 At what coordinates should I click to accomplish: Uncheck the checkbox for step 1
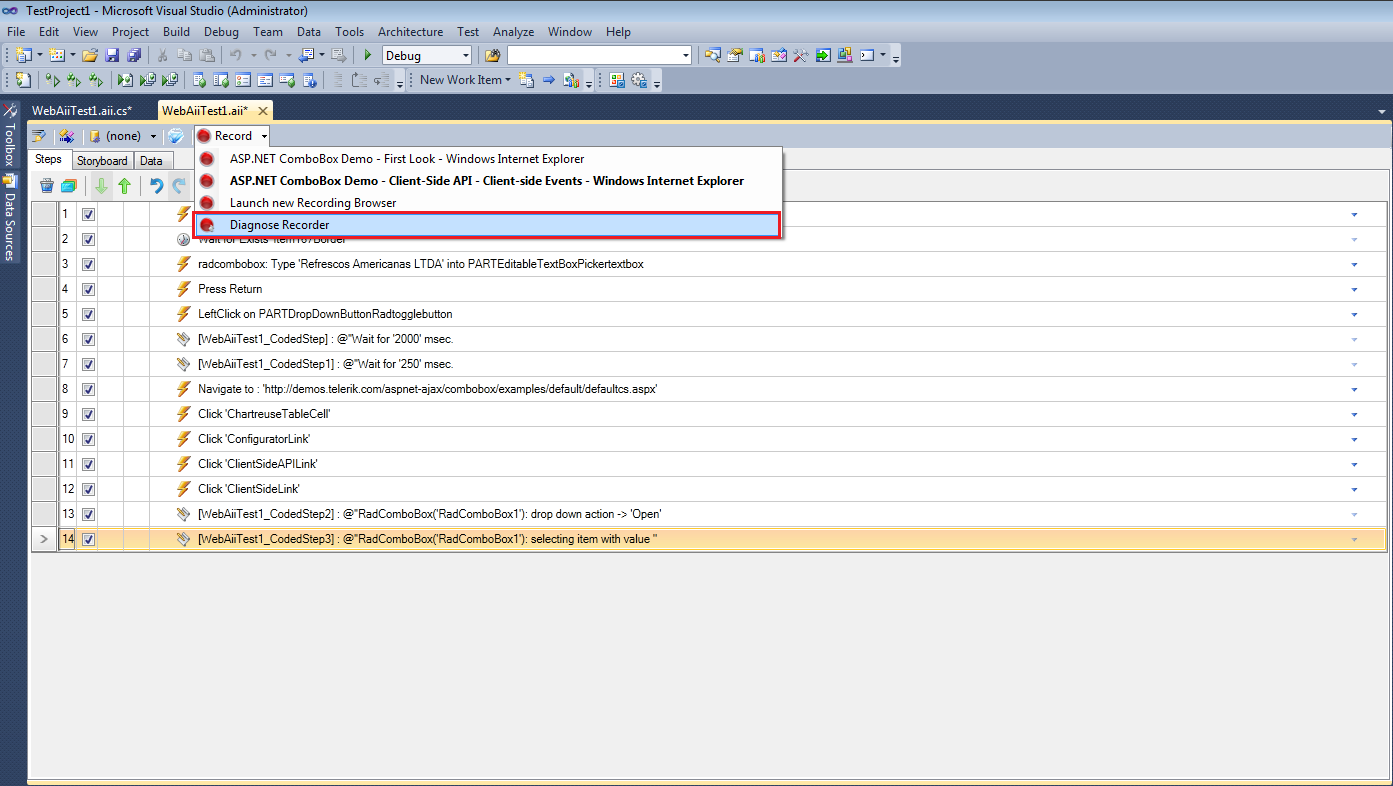[88, 214]
